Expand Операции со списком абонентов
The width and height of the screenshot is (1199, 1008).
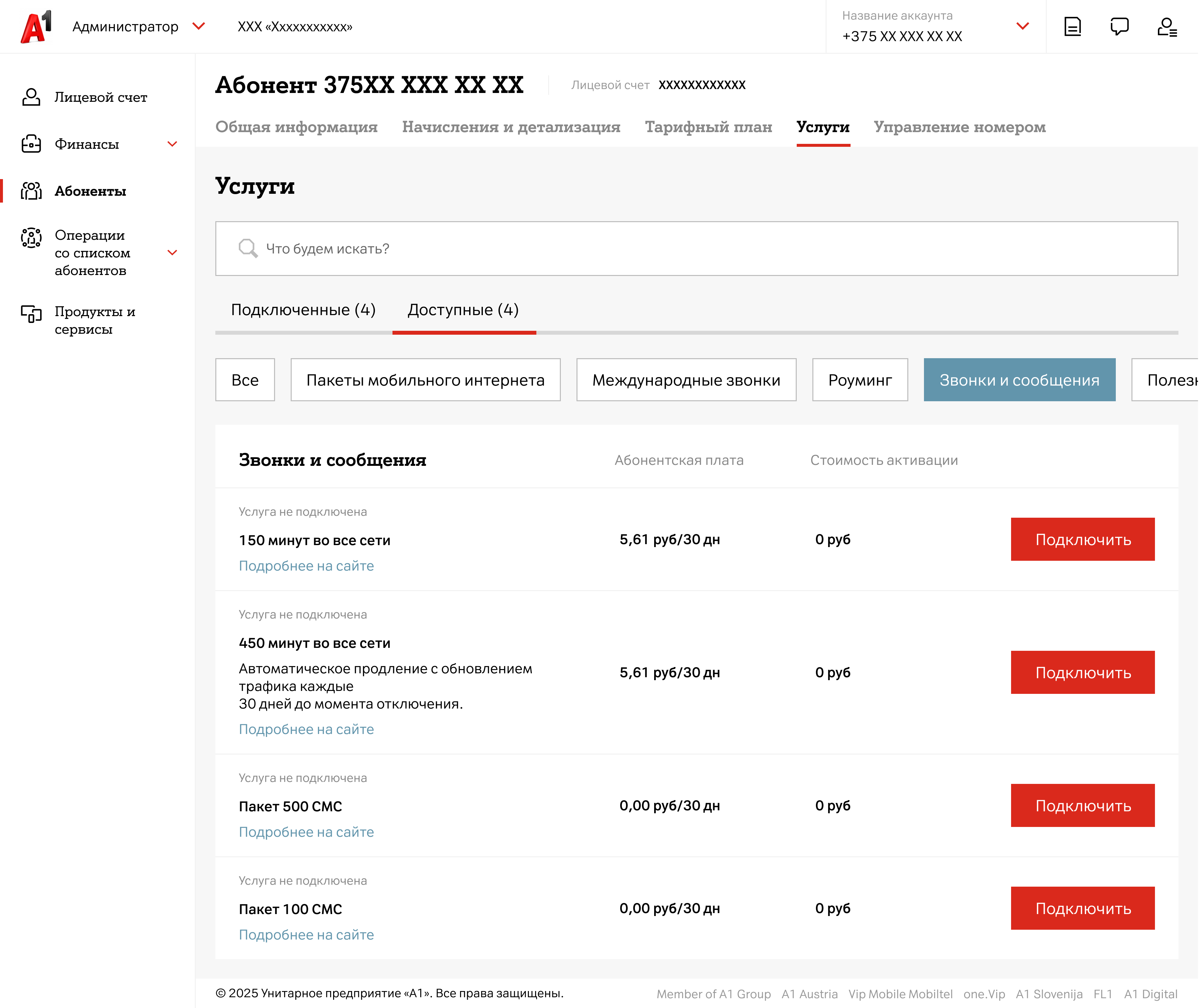172,252
